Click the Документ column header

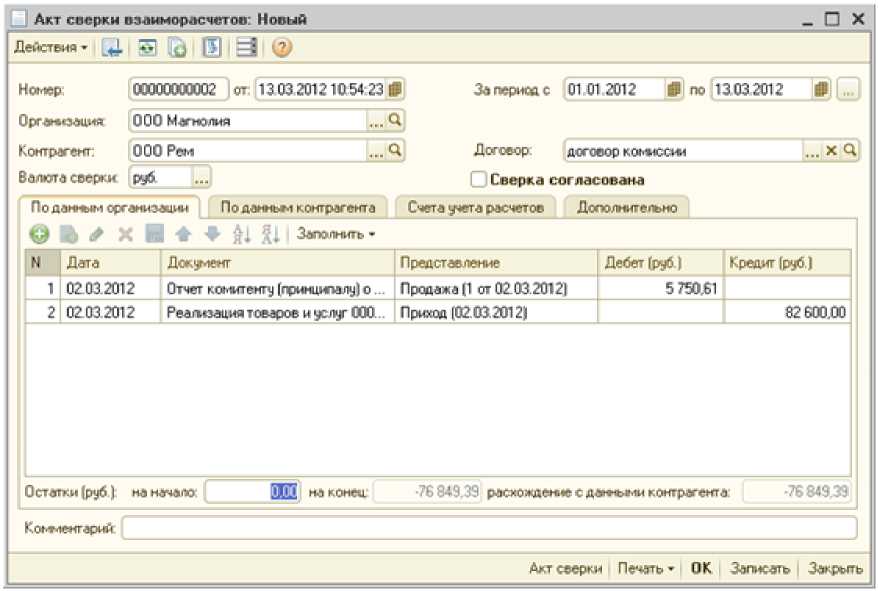coord(277,263)
